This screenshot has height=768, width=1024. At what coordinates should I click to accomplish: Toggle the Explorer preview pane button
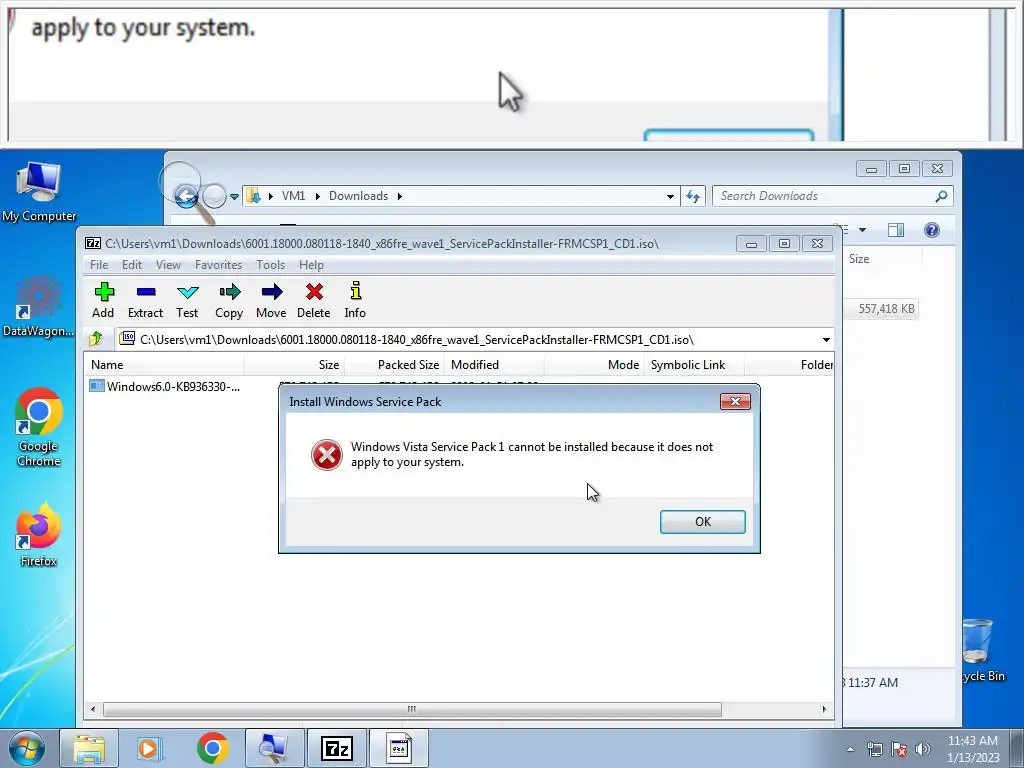click(896, 230)
